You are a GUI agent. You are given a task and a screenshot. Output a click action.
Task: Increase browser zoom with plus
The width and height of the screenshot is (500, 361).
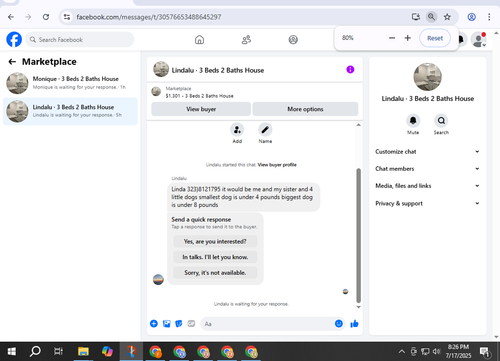[x=407, y=38]
